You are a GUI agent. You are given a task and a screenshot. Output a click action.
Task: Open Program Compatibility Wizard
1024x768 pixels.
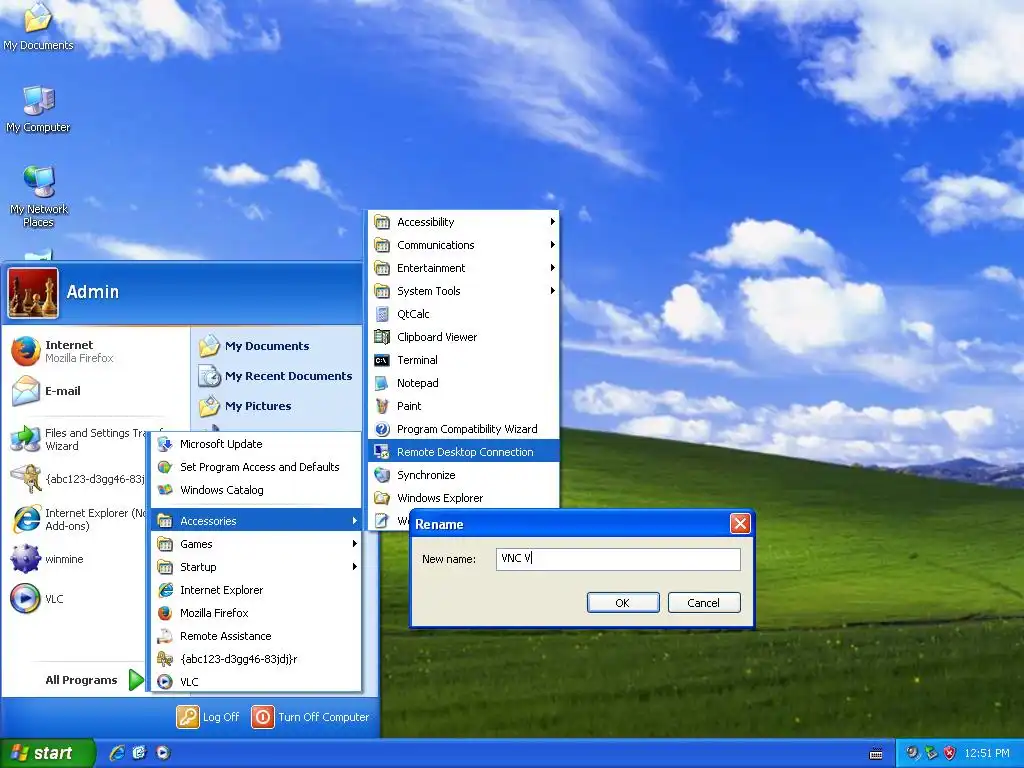point(464,429)
